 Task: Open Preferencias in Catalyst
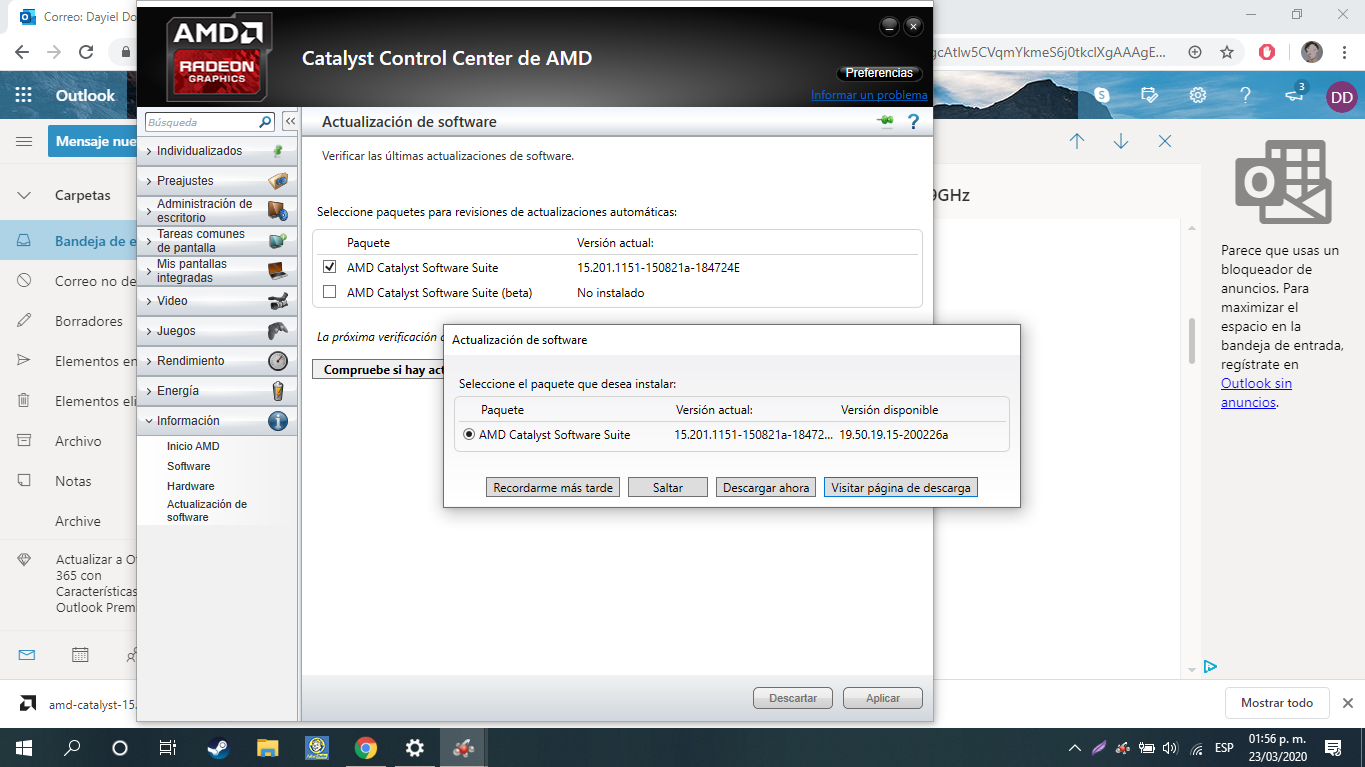click(879, 73)
